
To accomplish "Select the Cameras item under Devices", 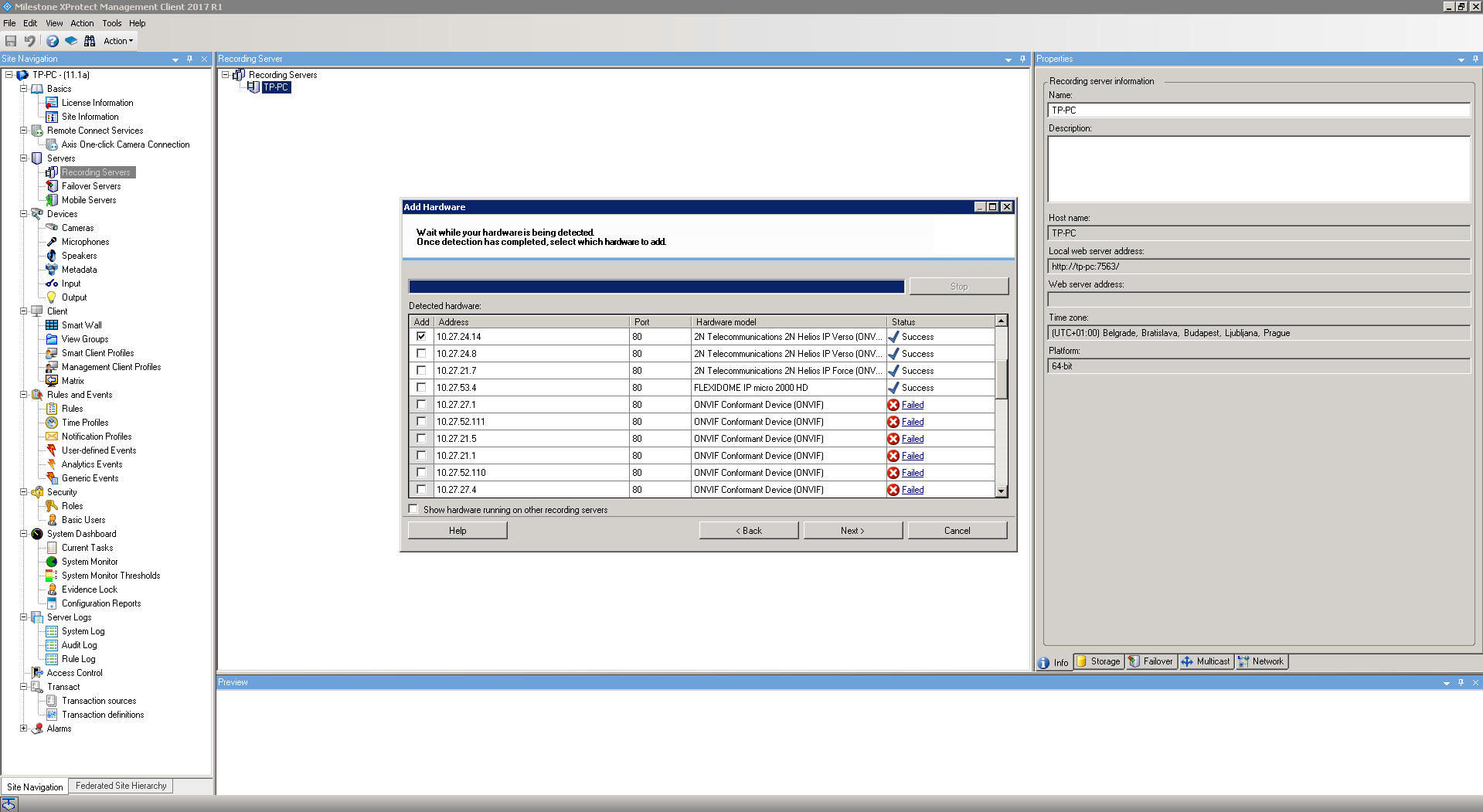I will (78, 227).
